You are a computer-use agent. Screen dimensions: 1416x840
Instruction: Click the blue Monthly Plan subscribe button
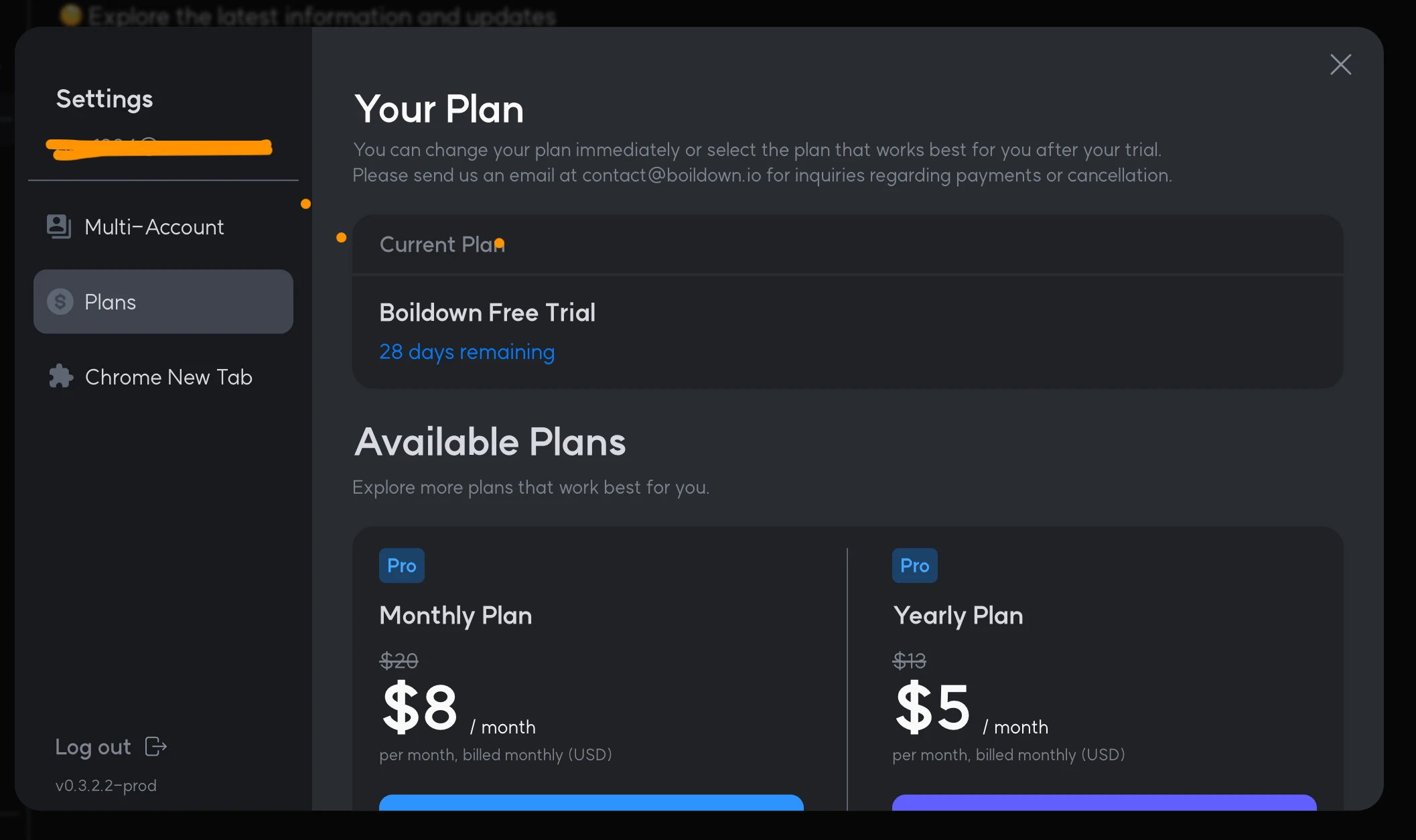tap(591, 802)
